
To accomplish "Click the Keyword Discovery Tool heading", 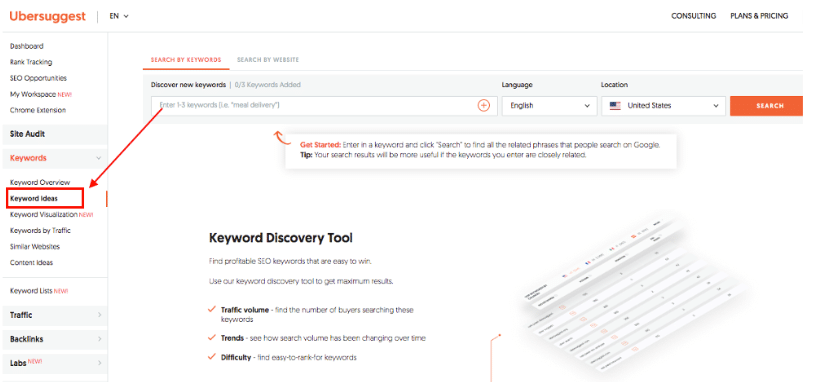I will pyautogui.click(x=280, y=238).
